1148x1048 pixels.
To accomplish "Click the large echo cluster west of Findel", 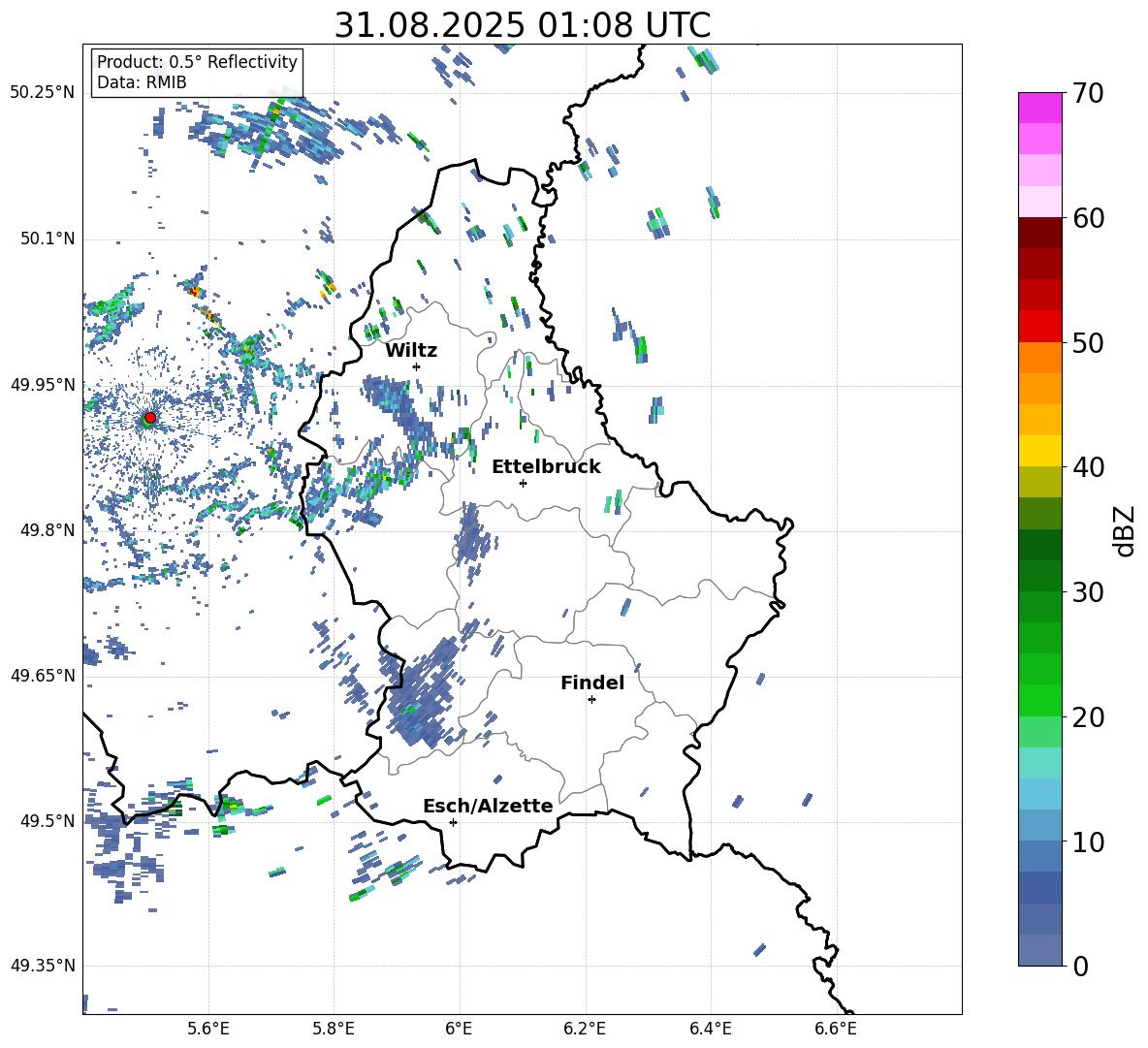I will tap(423, 694).
